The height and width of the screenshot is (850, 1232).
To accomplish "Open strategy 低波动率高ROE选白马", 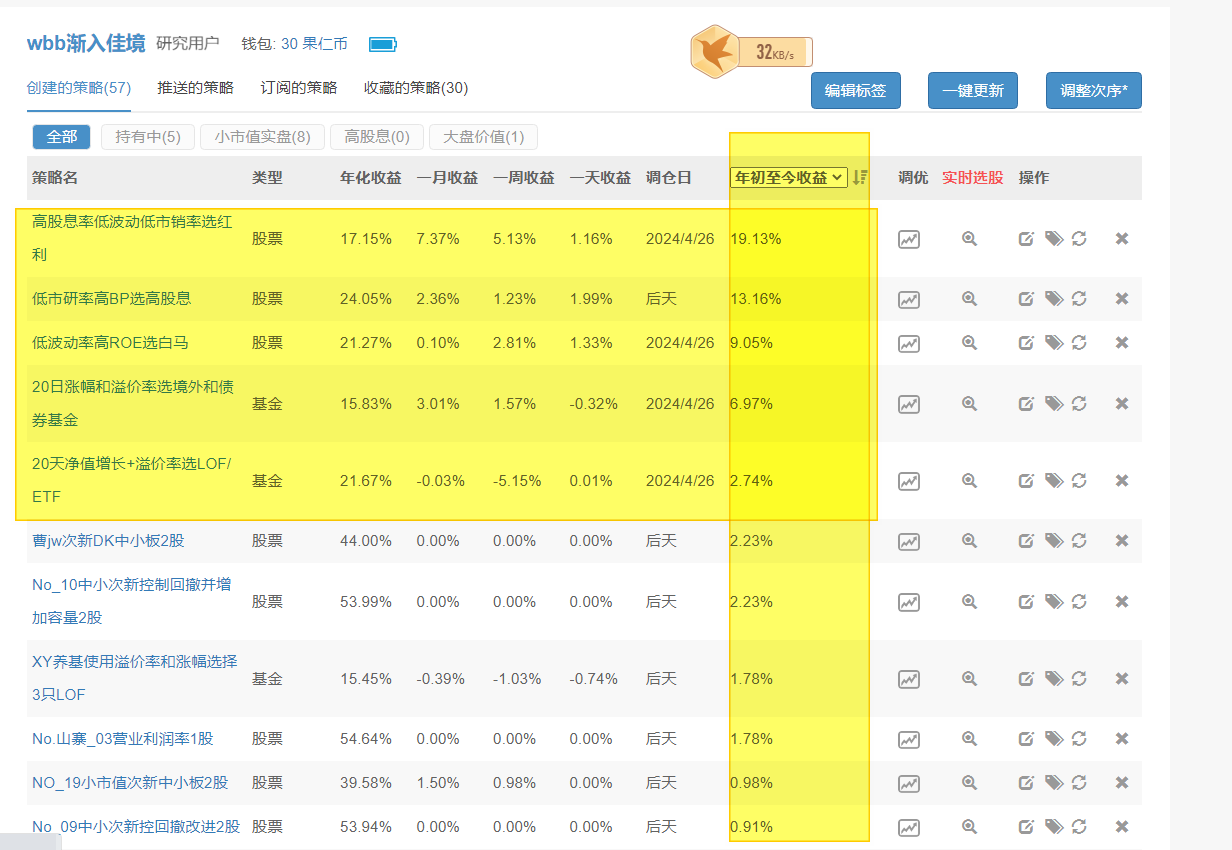I will click(x=110, y=343).
